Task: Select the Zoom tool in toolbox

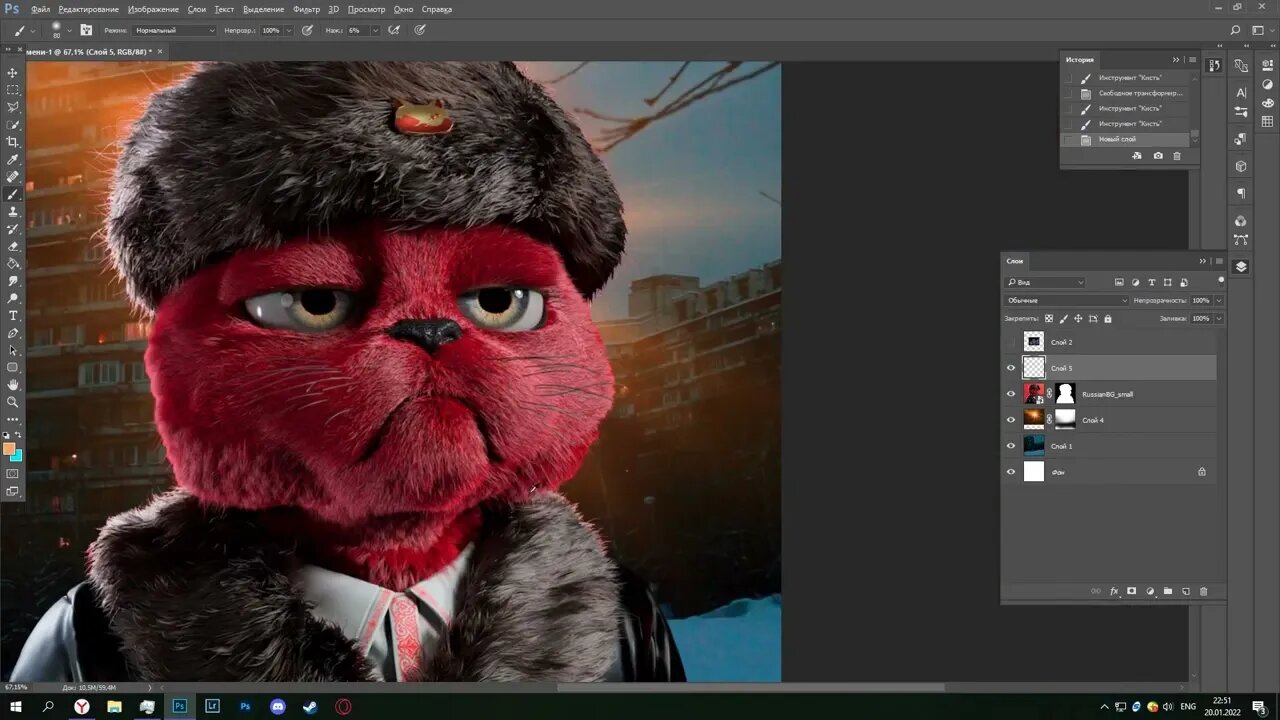Action: coord(13,401)
